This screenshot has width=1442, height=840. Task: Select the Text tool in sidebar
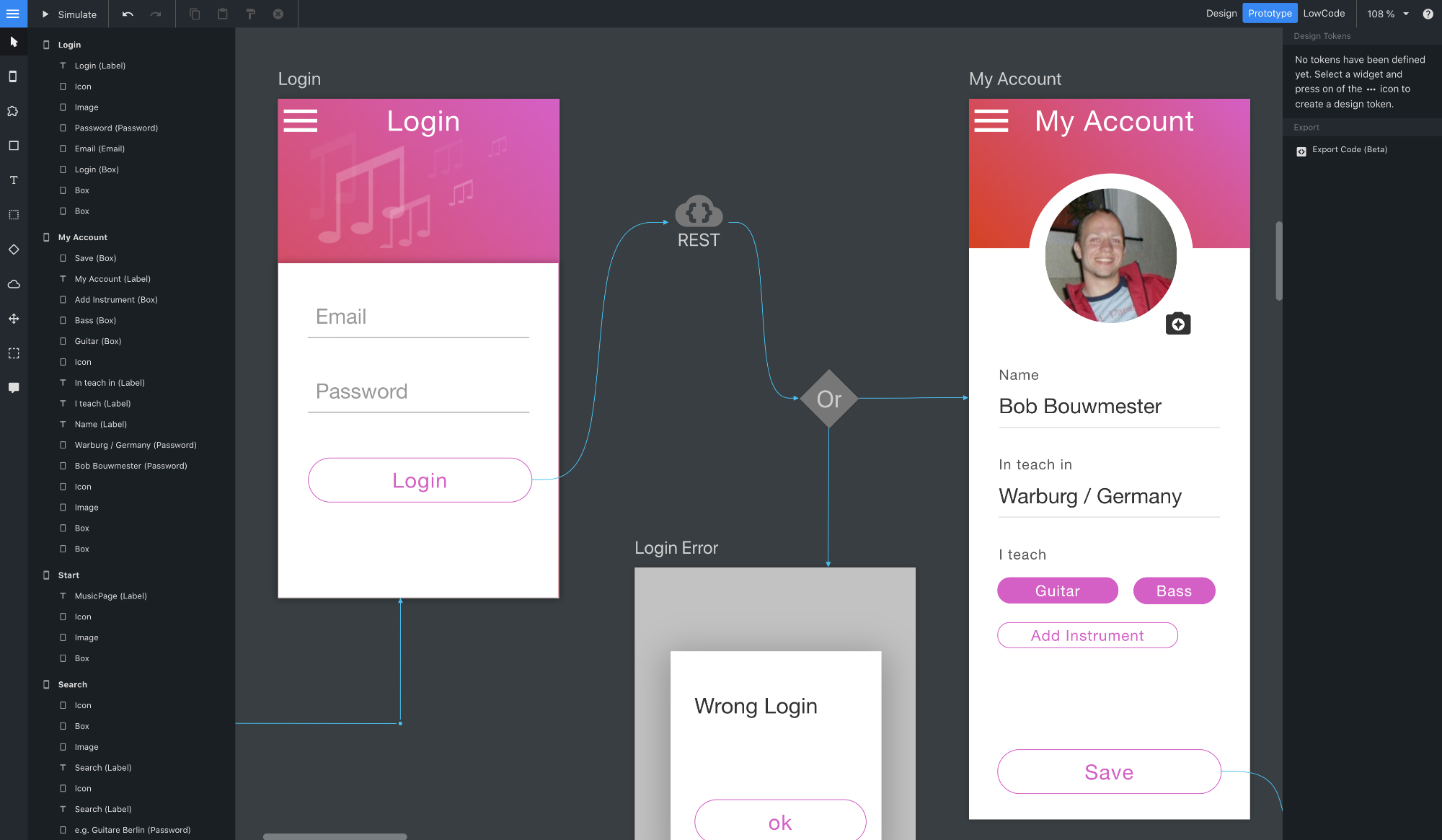point(13,180)
